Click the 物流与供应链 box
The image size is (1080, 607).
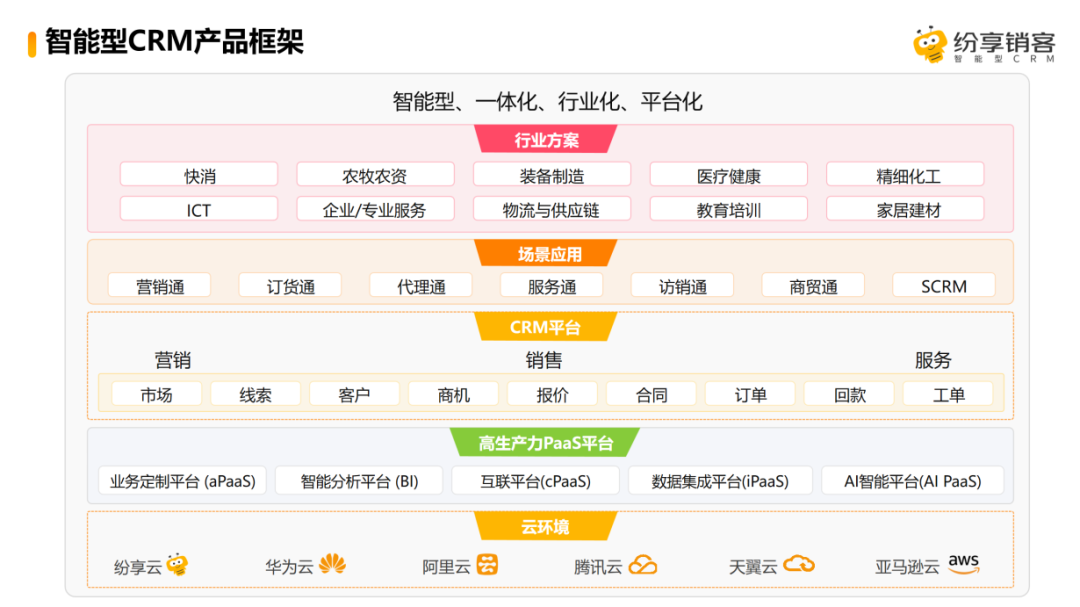(552, 209)
